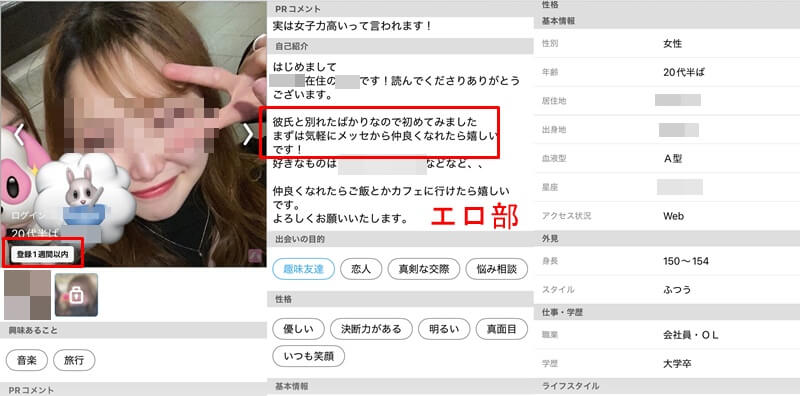Click the 自己紹介 section header
The width and height of the screenshot is (800, 396).
(x=400, y=46)
